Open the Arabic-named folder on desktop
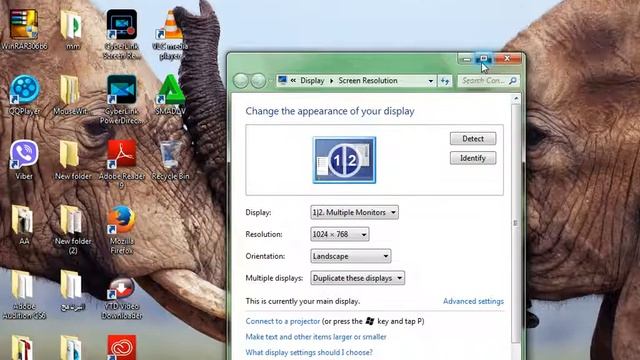Viewport: 640px width, 360px height. pyautogui.click(x=72, y=290)
